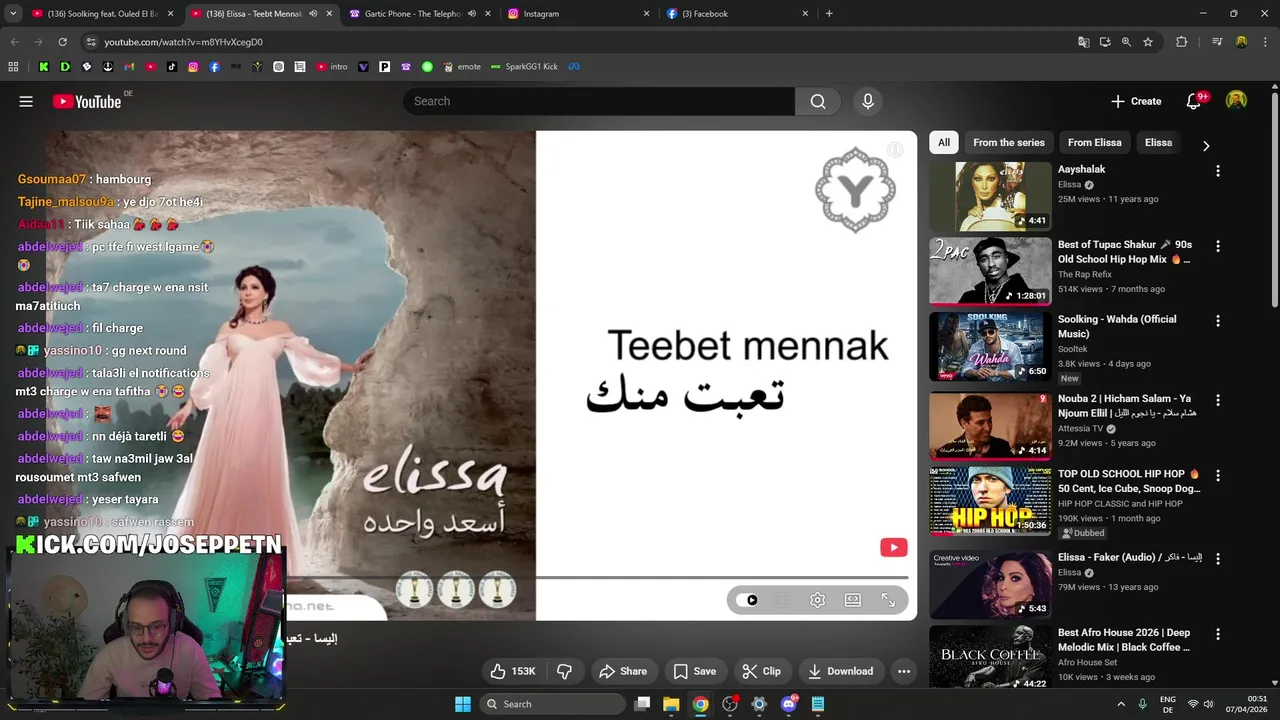Click the page vertical scrollbar

(1275, 200)
